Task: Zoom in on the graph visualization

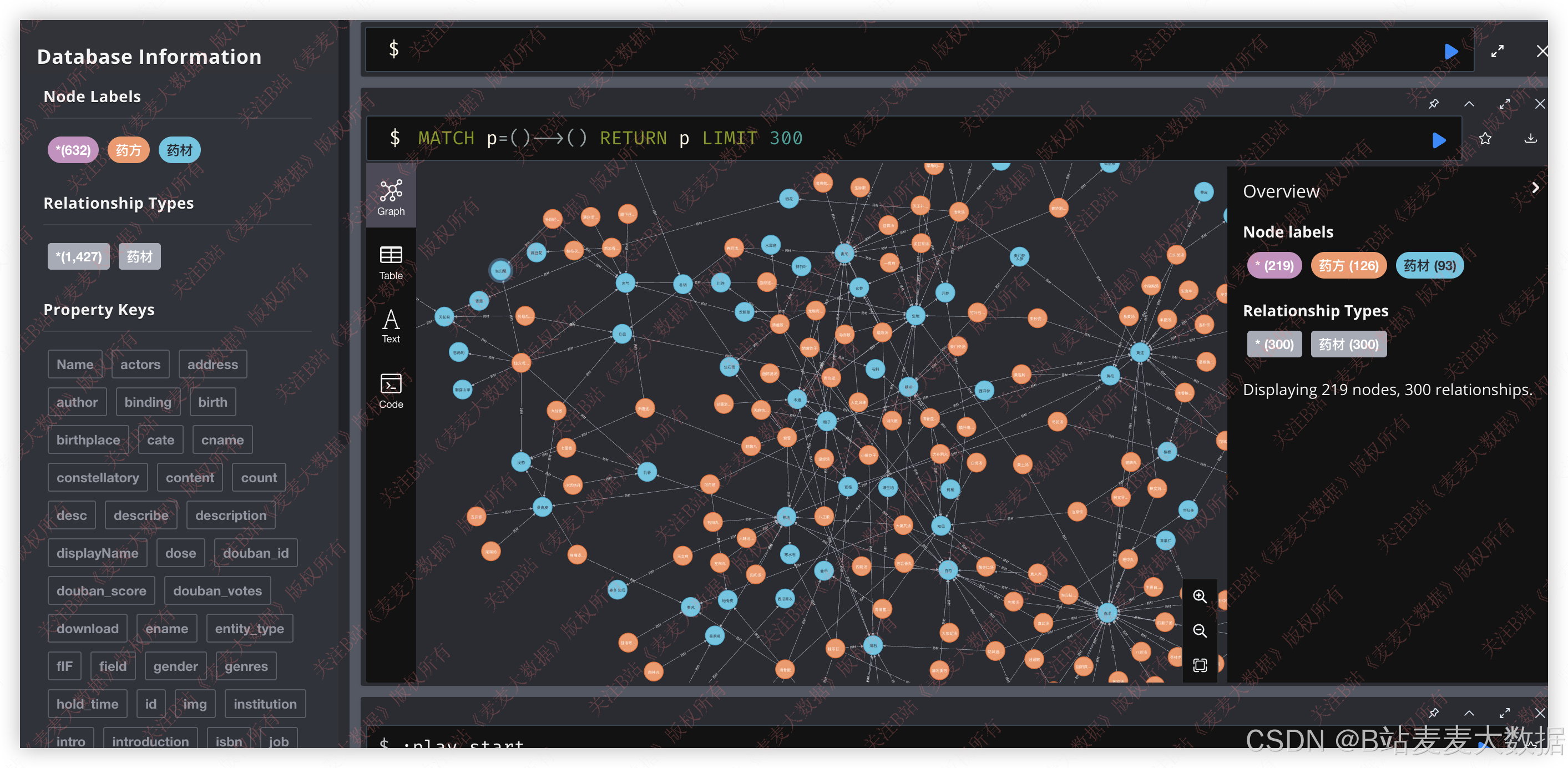Action: pos(1199,597)
